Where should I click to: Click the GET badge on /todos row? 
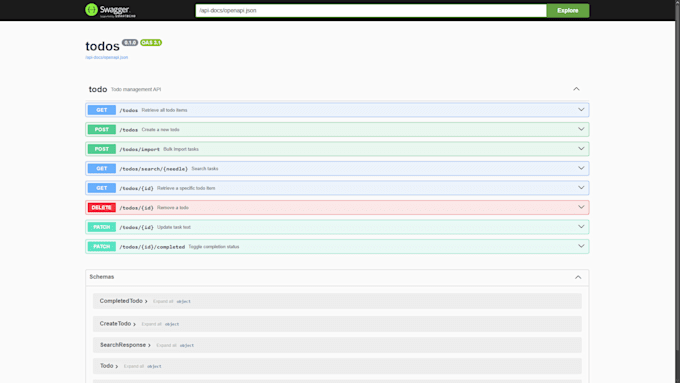(x=101, y=110)
